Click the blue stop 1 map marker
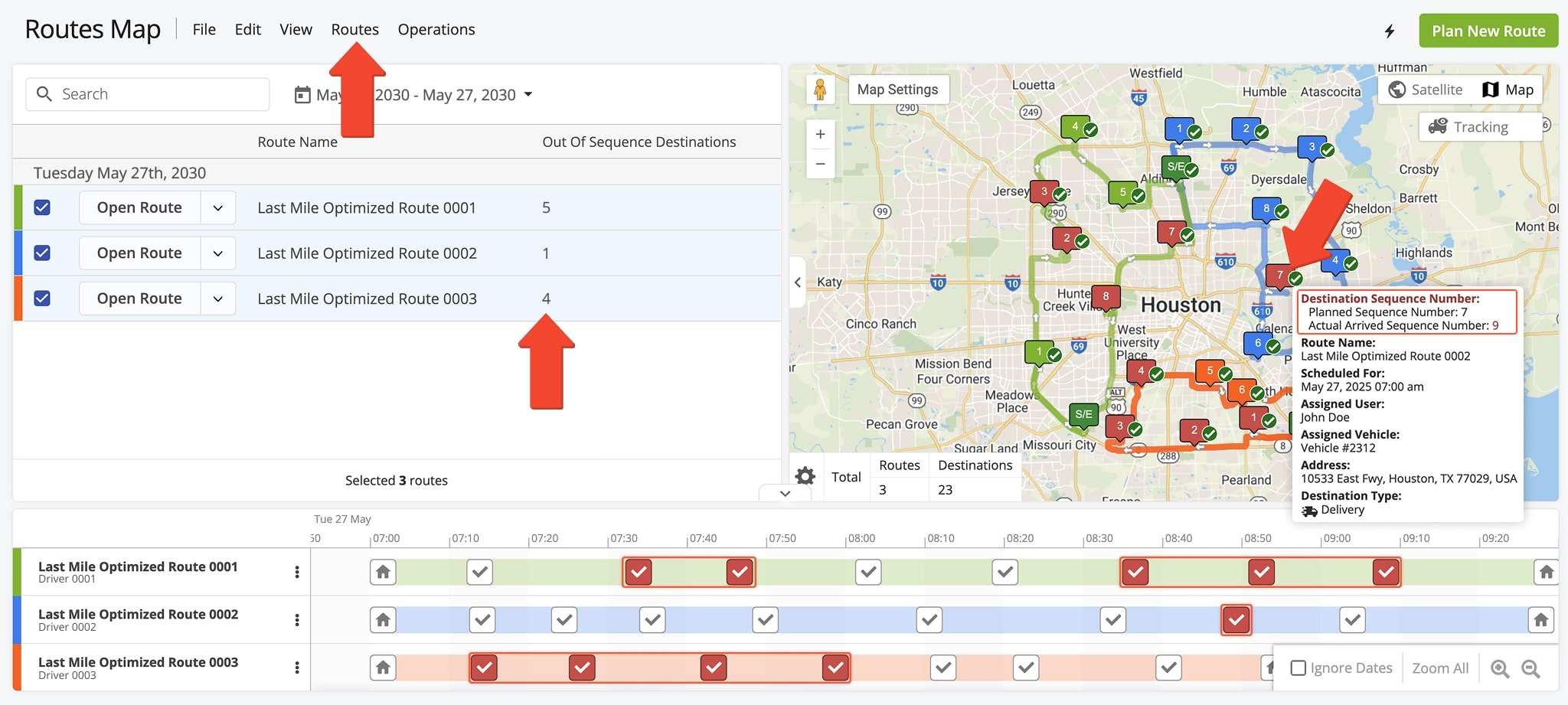 1179,130
